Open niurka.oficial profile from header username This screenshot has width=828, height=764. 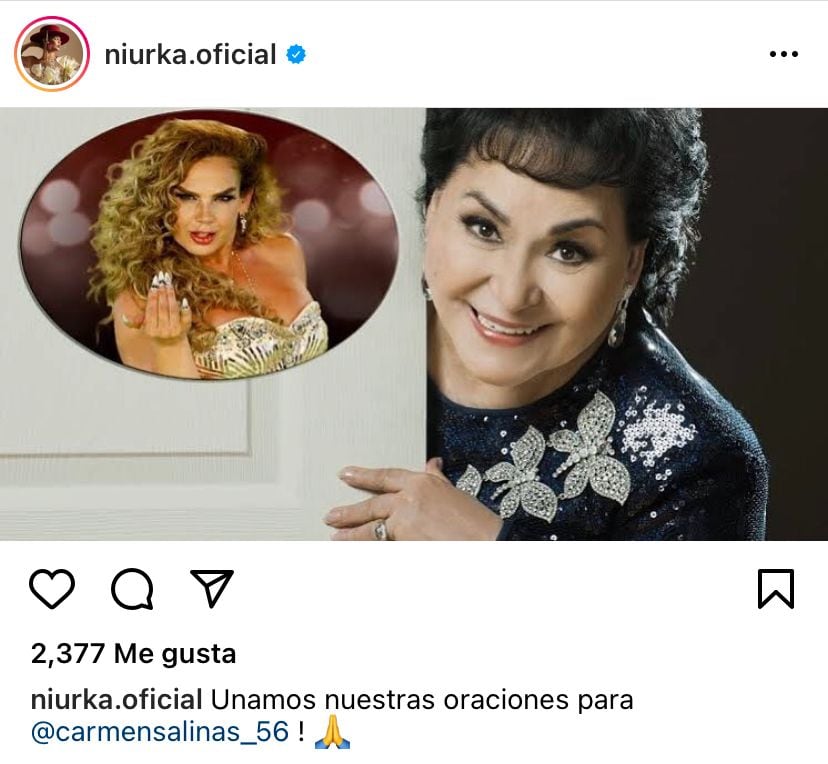[190, 54]
